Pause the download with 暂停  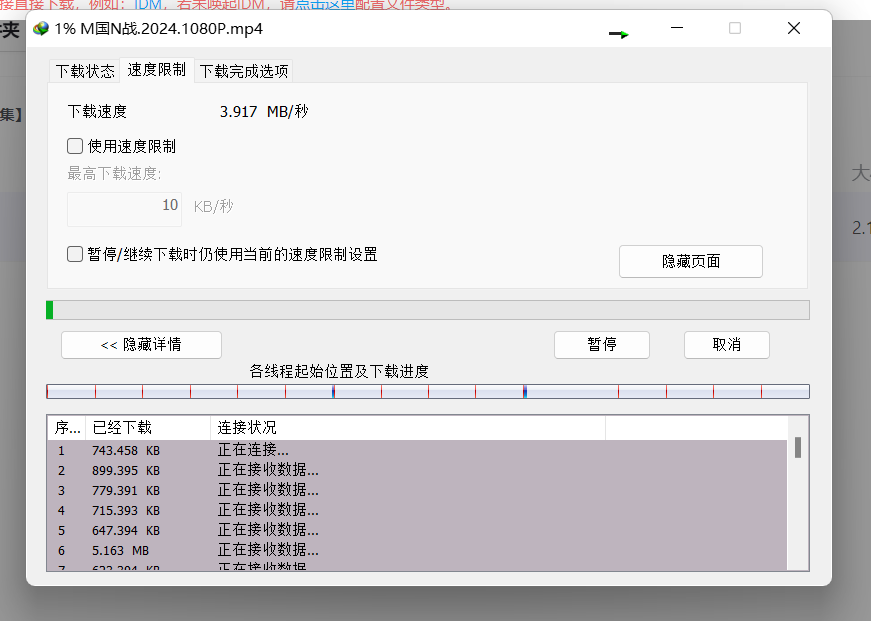(601, 345)
